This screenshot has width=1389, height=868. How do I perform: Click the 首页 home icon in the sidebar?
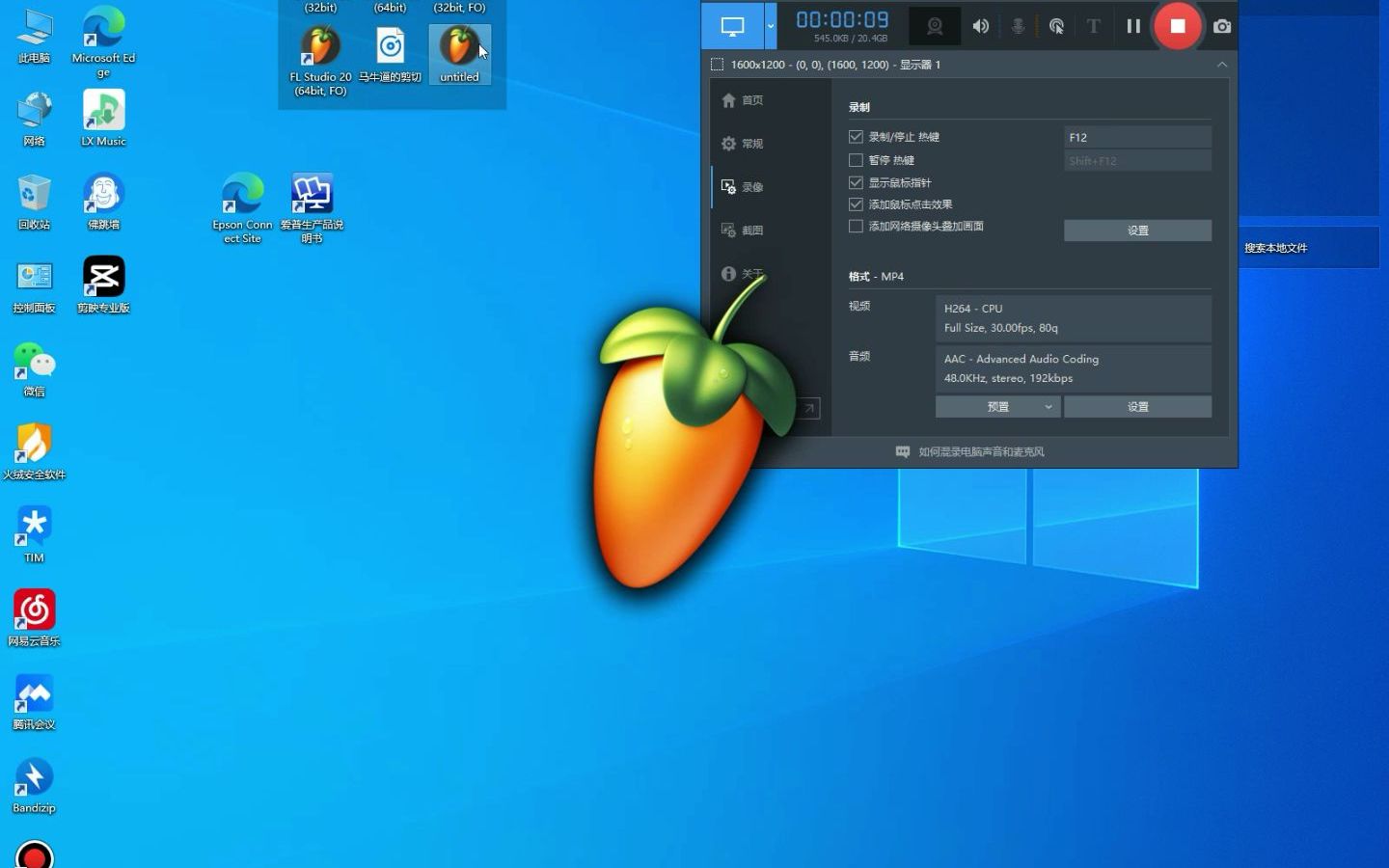(741, 99)
